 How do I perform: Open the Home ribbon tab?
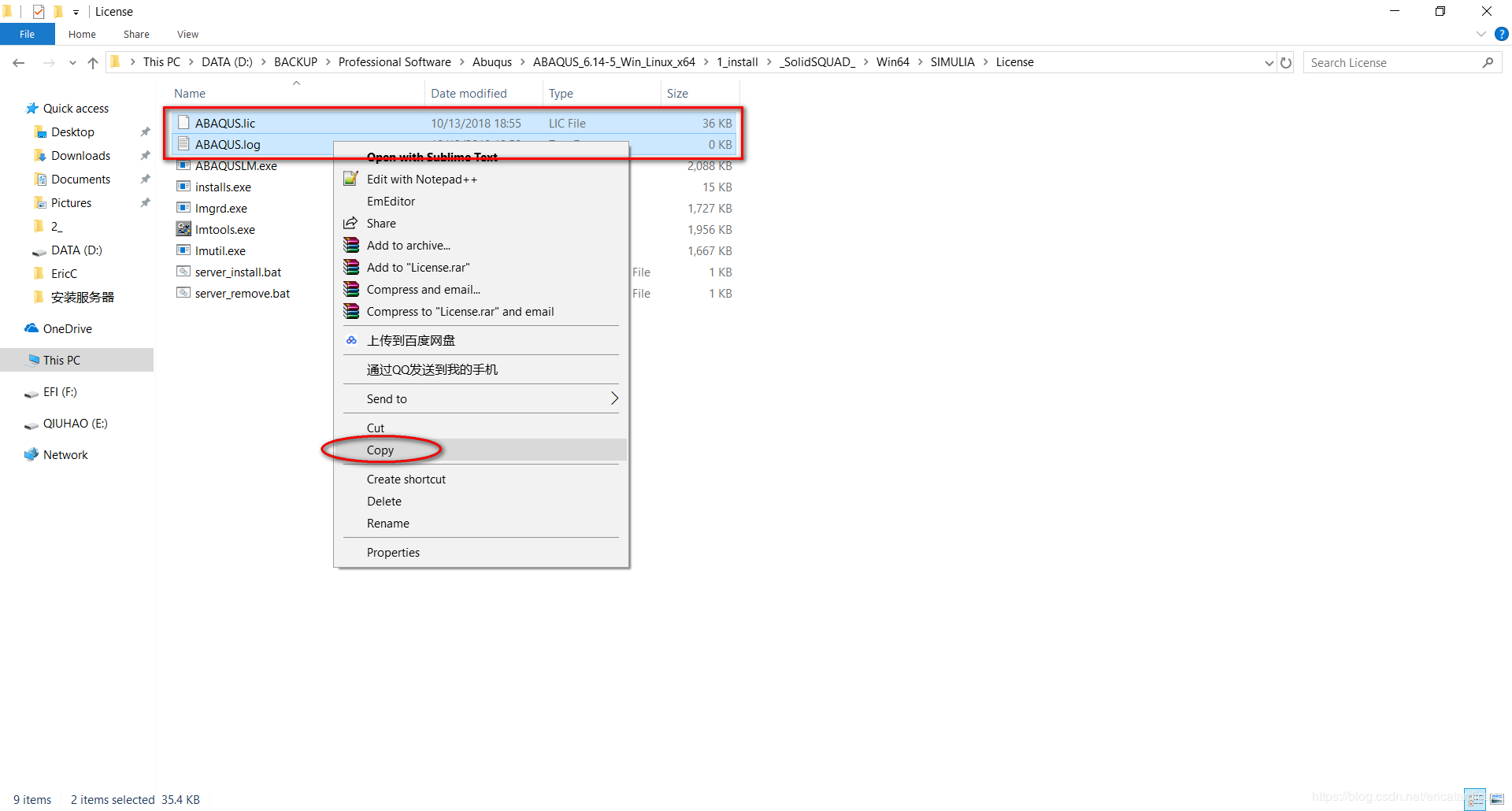pyautogui.click(x=82, y=34)
